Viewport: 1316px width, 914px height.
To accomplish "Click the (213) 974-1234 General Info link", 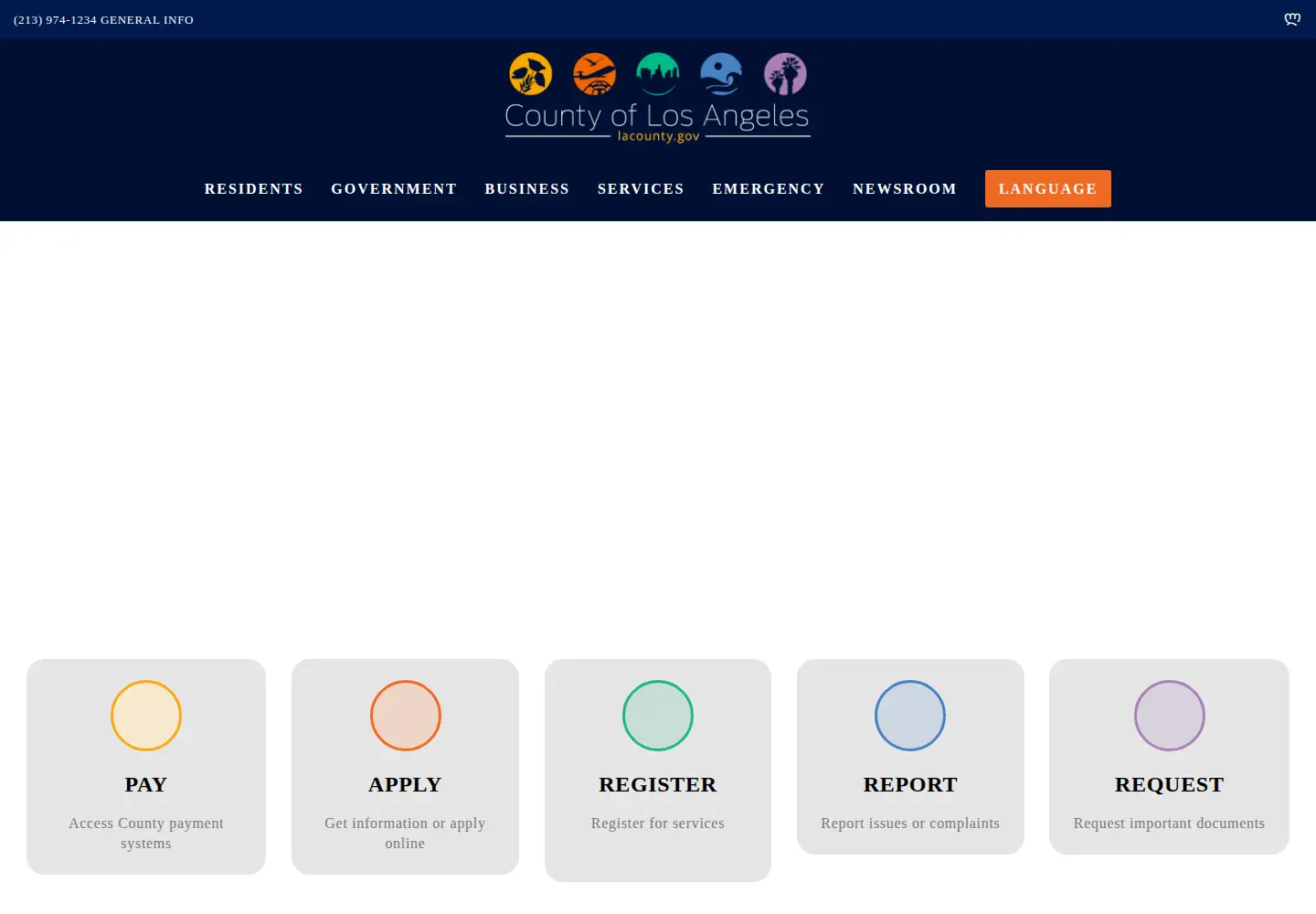I will coord(103,20).
